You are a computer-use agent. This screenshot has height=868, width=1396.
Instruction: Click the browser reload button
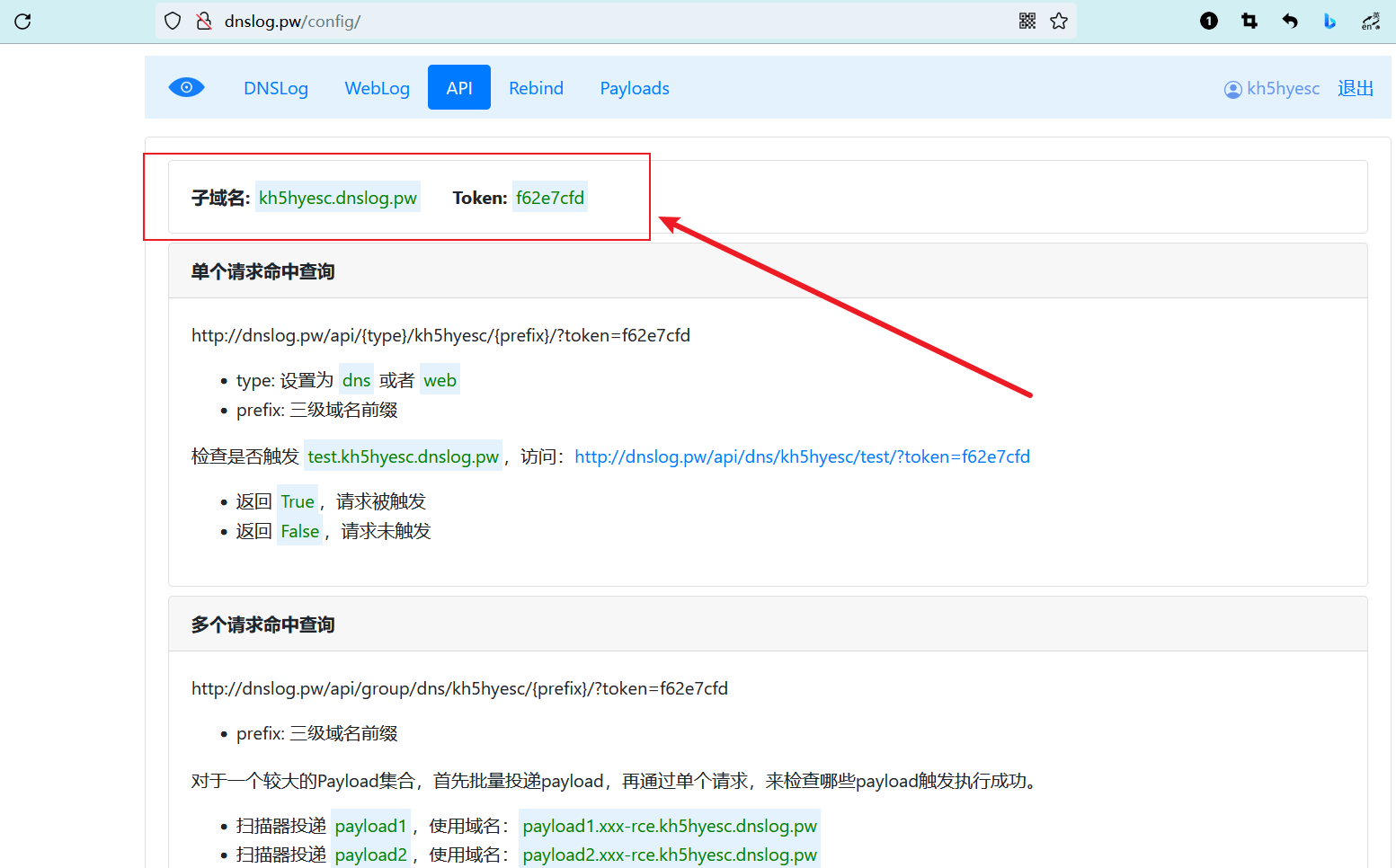[x=23, y=22]
